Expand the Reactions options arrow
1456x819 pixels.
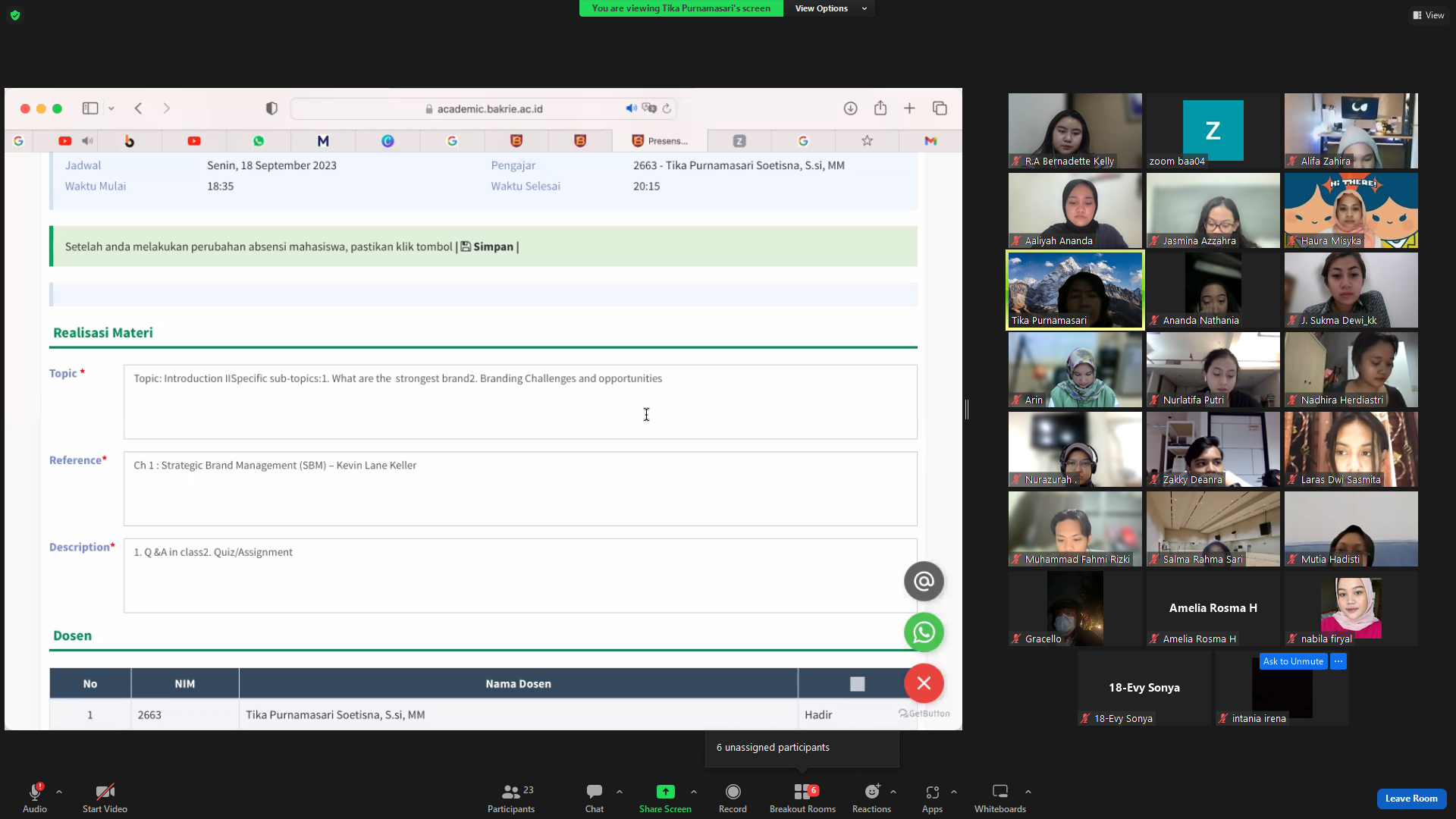(x=893, y=792)
